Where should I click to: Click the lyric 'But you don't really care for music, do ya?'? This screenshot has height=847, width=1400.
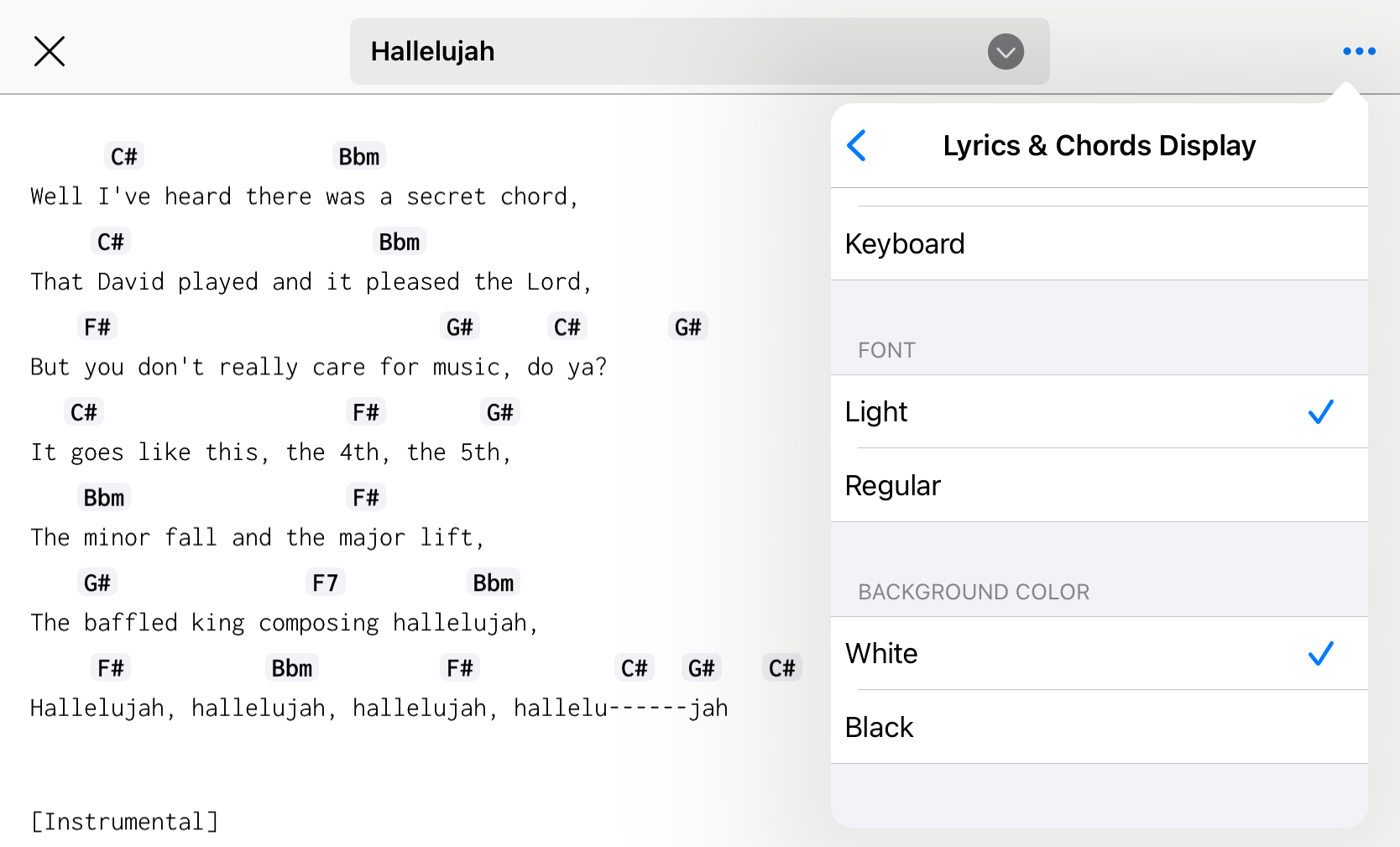(x=319, y=367)
